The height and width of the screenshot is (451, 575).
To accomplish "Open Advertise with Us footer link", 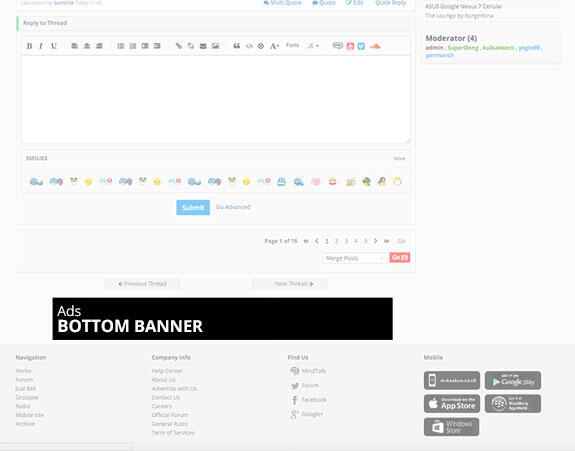I will coord(174,389).
